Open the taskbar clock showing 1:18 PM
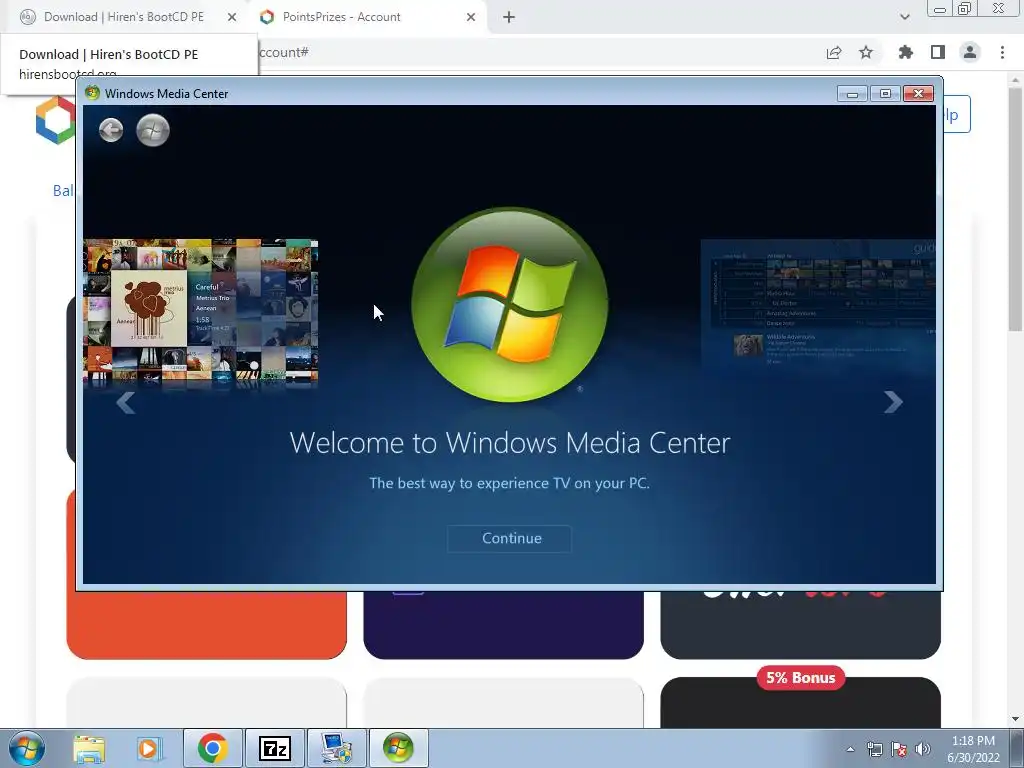 point(973,749)
